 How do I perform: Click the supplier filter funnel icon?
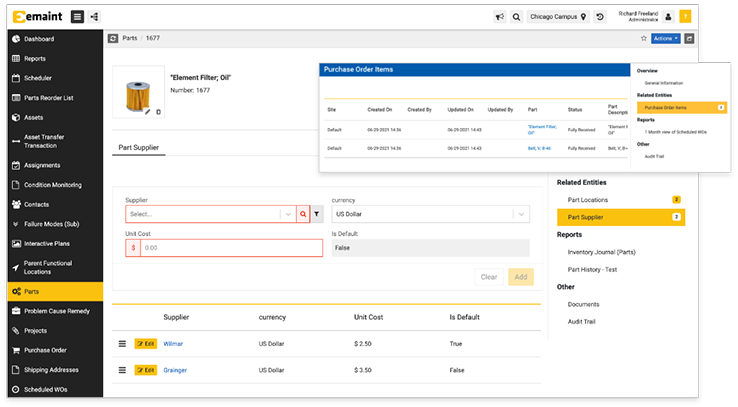point(317,214)
